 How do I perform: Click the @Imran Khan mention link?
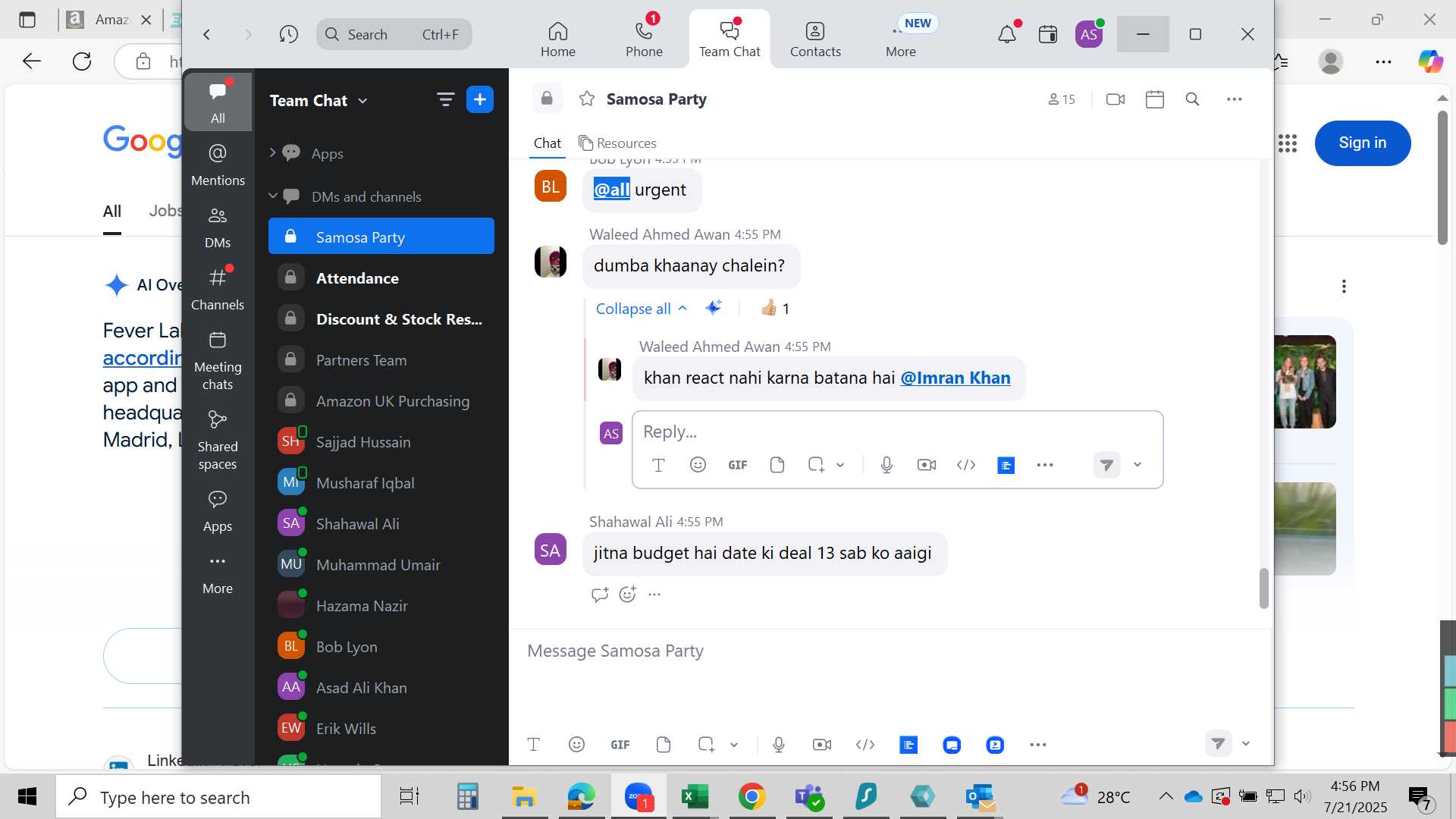point(955,378)
